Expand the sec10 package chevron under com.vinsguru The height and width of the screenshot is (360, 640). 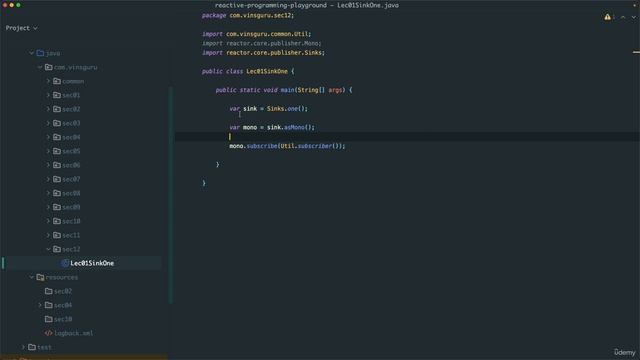pyautogui.click(x=48, y=221)
